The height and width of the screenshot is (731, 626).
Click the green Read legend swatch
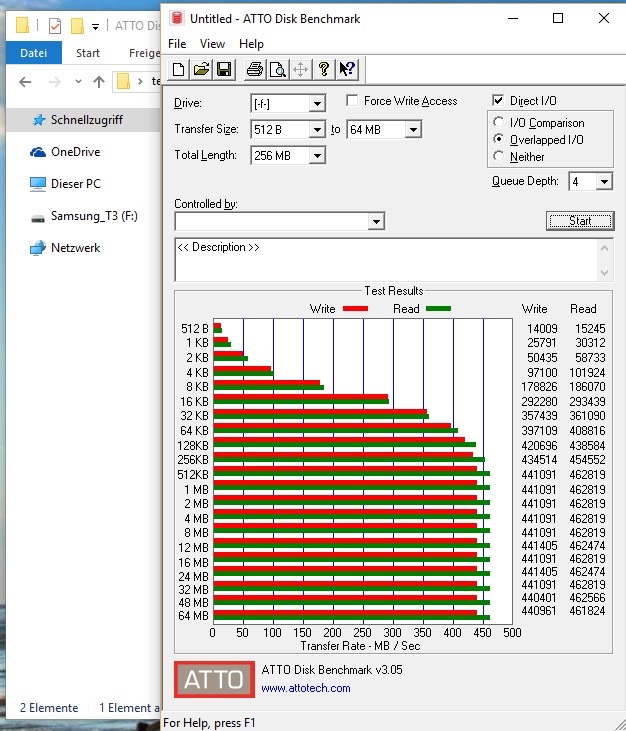[x=438, y=309]
